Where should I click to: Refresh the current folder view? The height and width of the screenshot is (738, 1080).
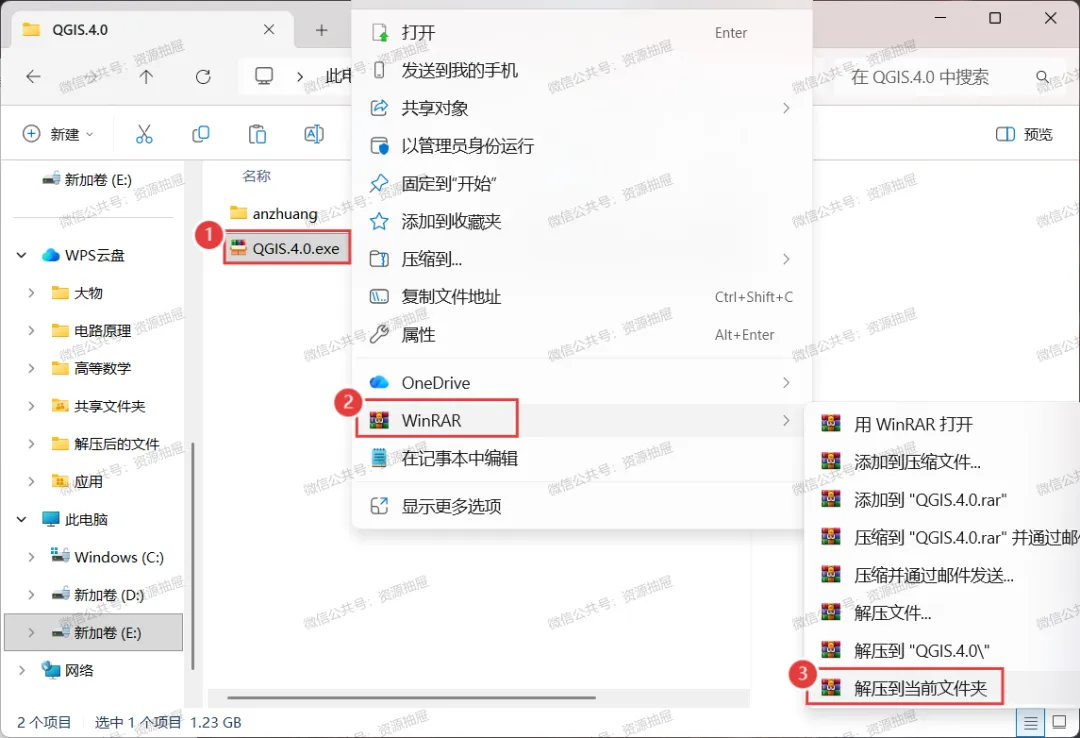pos(202,76)
